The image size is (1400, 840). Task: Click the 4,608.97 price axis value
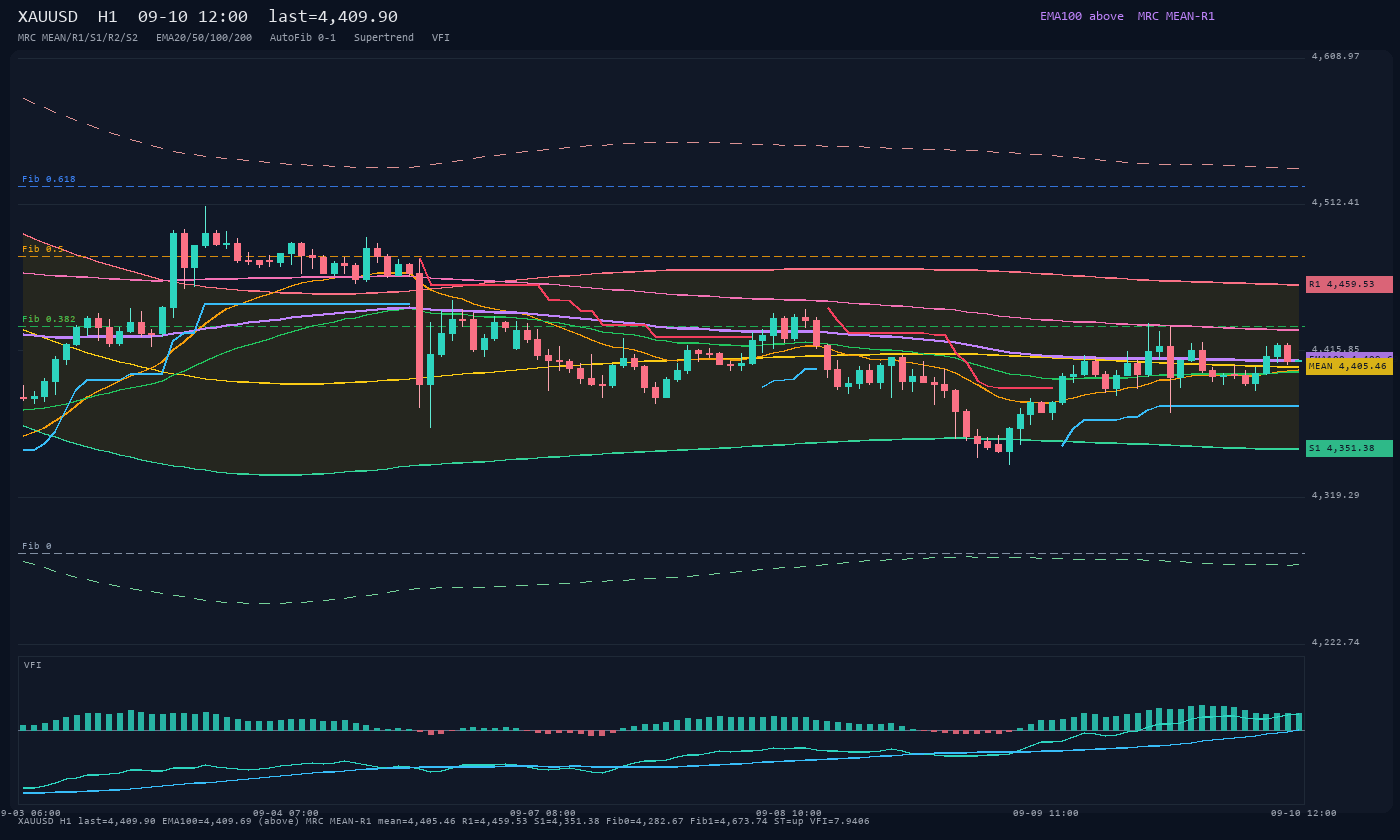click(x=1336, y=56)
